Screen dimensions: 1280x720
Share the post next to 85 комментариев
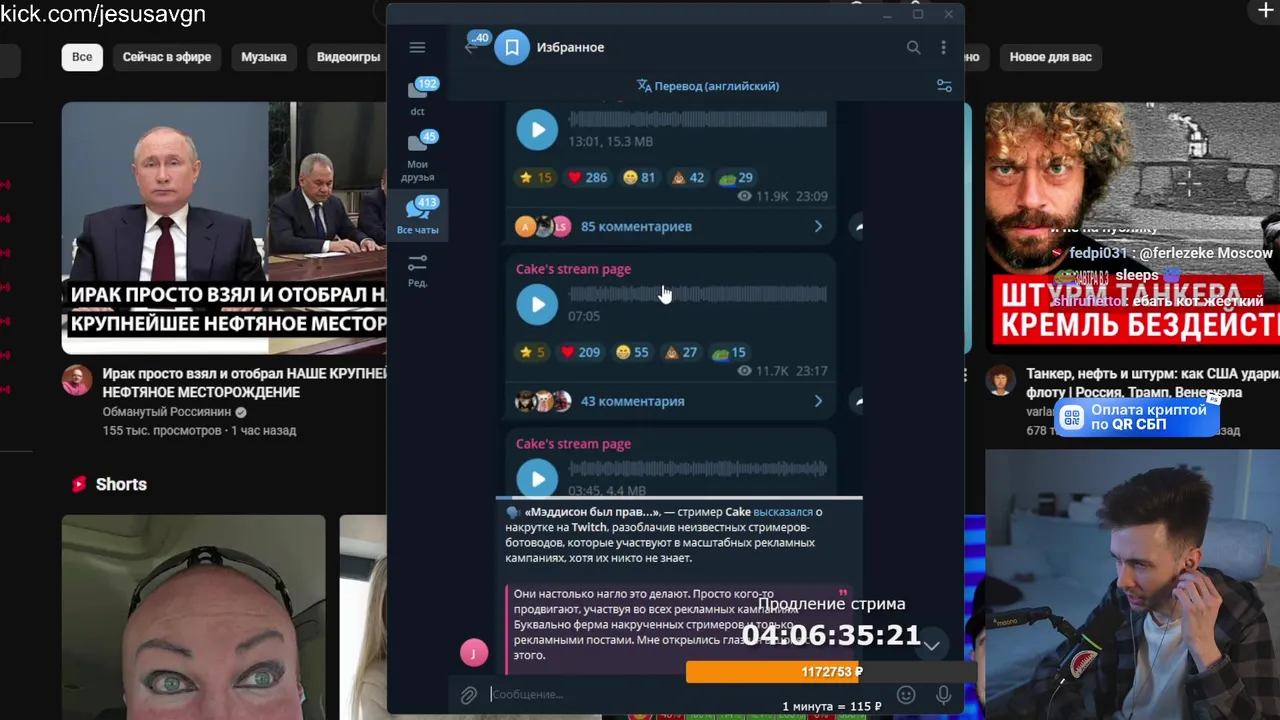[857, 227]
